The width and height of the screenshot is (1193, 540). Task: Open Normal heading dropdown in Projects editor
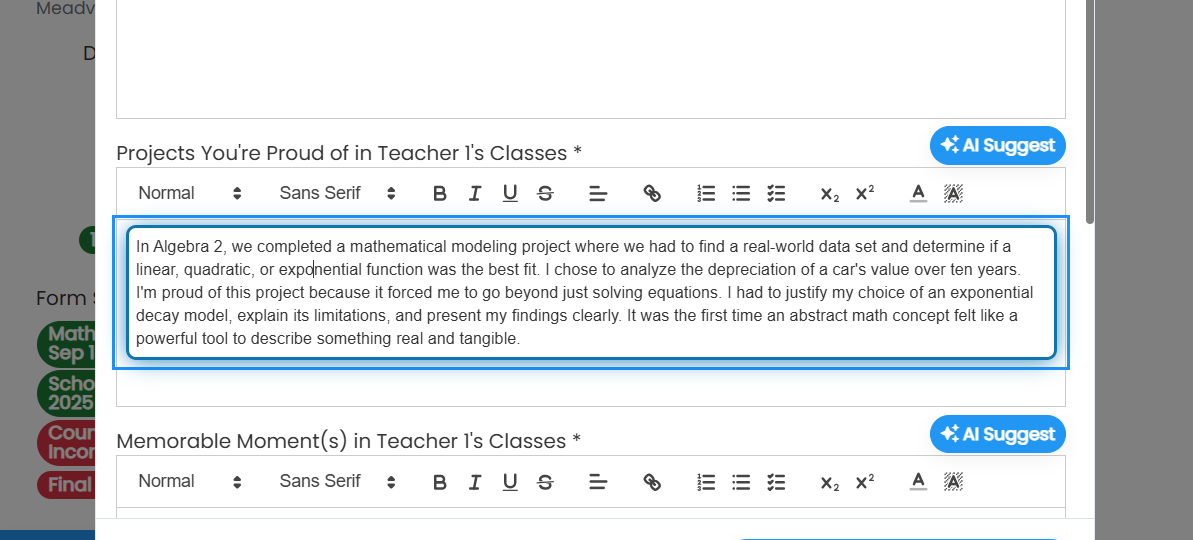(x=189, y=193)
